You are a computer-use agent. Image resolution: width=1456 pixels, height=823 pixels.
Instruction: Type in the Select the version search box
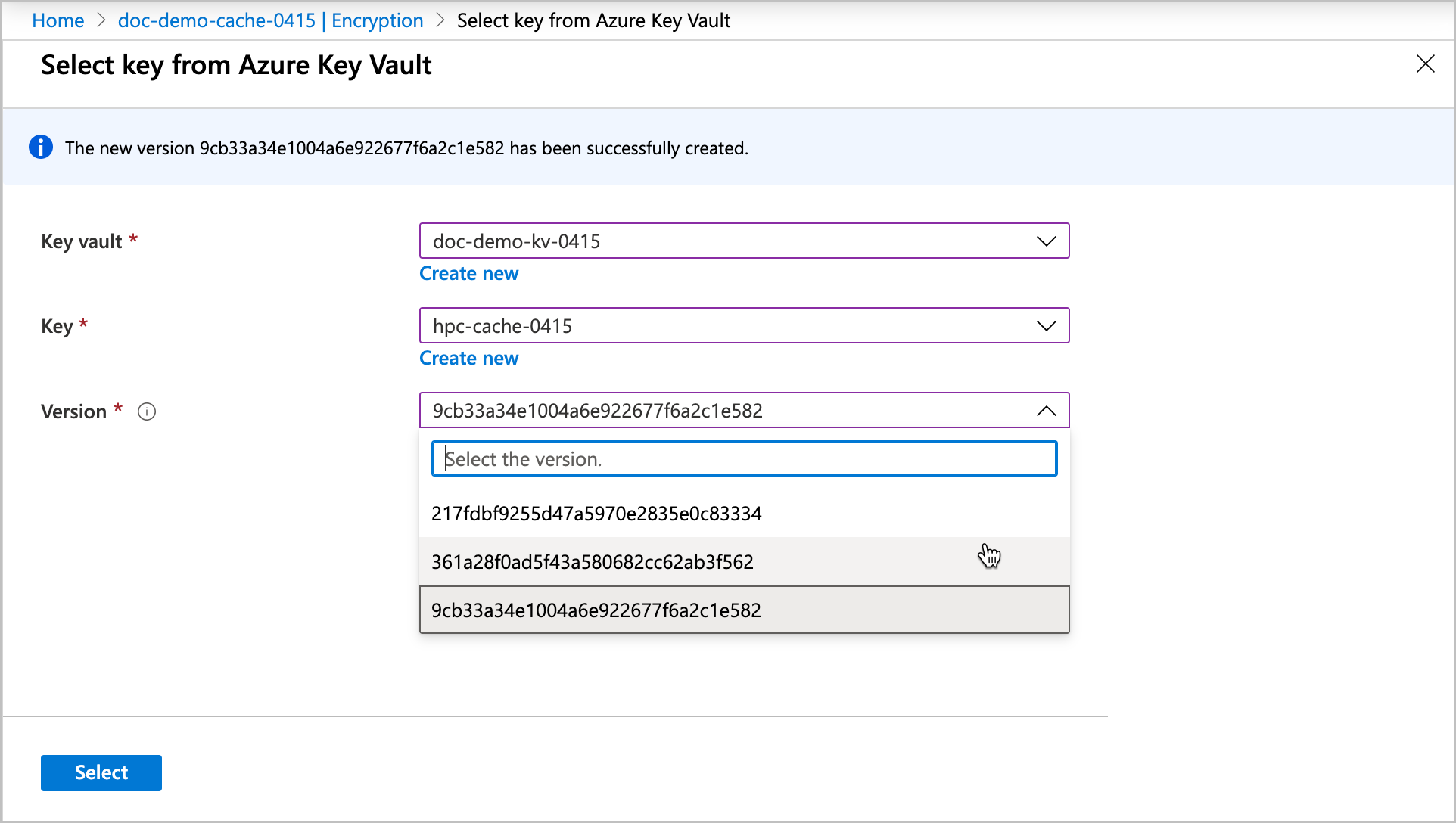click(744, 458)
